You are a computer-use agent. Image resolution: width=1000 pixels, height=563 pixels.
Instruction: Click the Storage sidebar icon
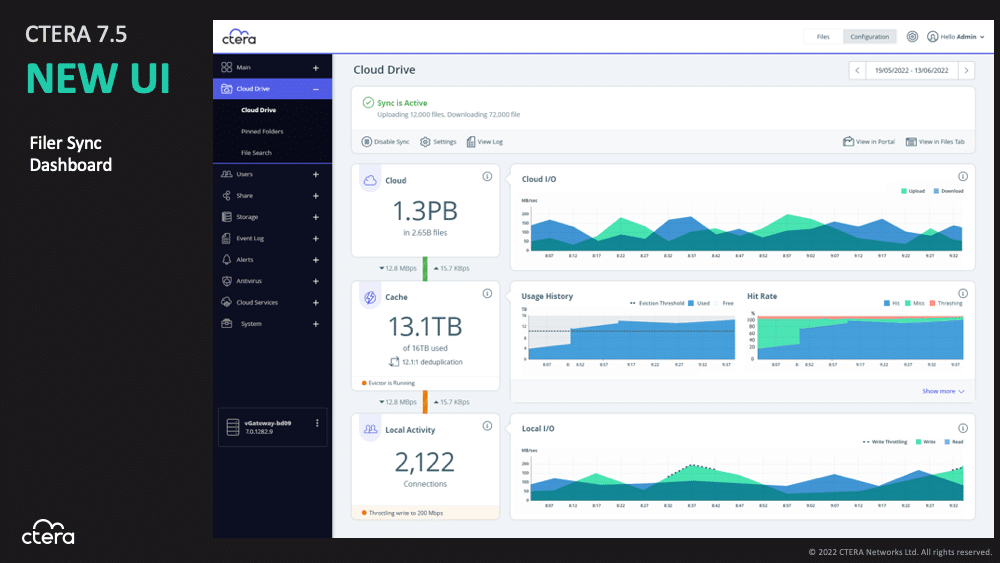[x=226, y=217]
